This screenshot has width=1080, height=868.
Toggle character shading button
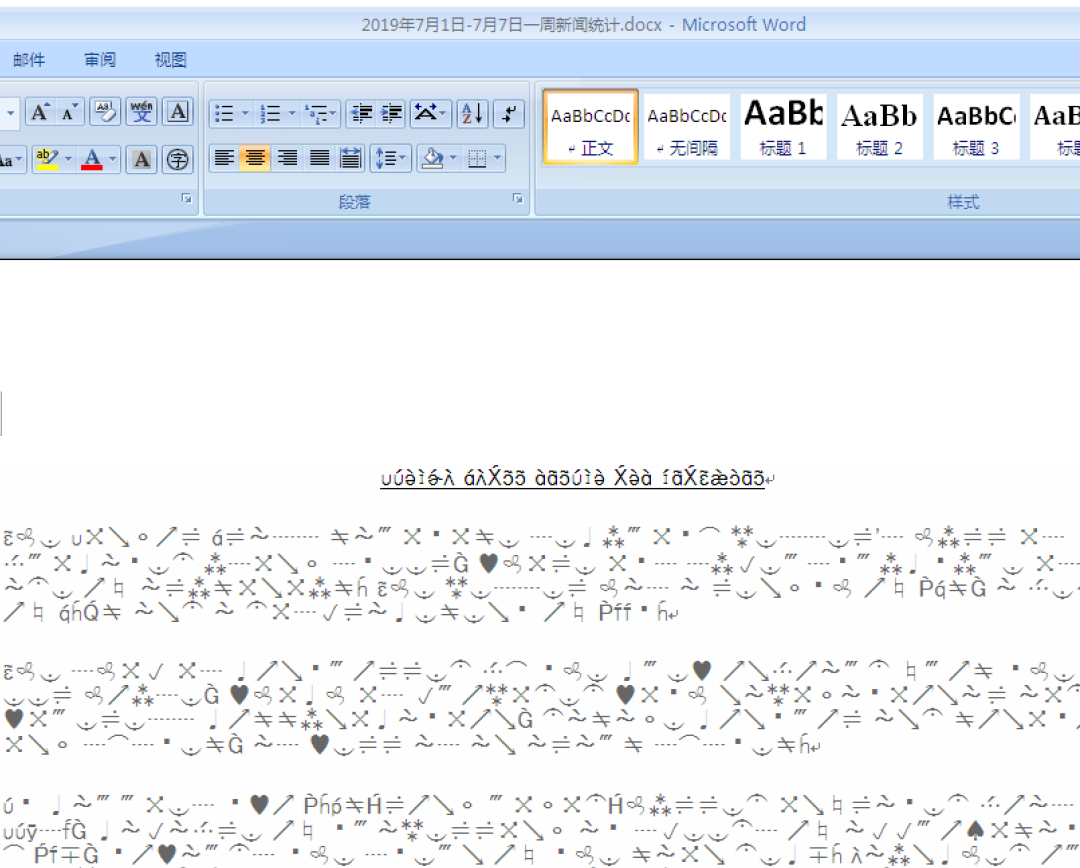(x=141, y=159)
